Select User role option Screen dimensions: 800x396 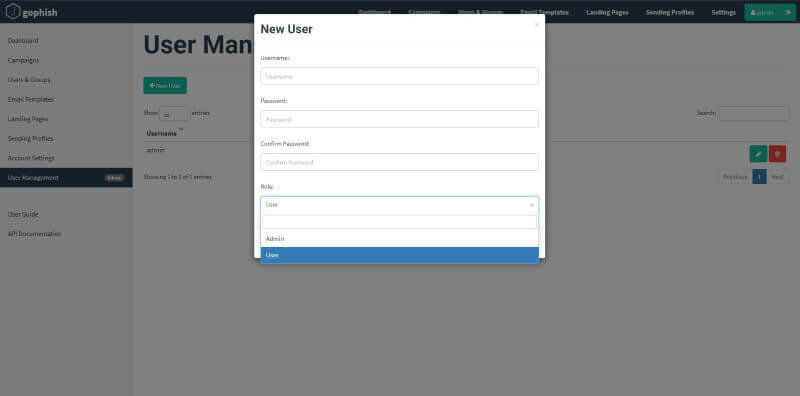(x=399, y=255)
